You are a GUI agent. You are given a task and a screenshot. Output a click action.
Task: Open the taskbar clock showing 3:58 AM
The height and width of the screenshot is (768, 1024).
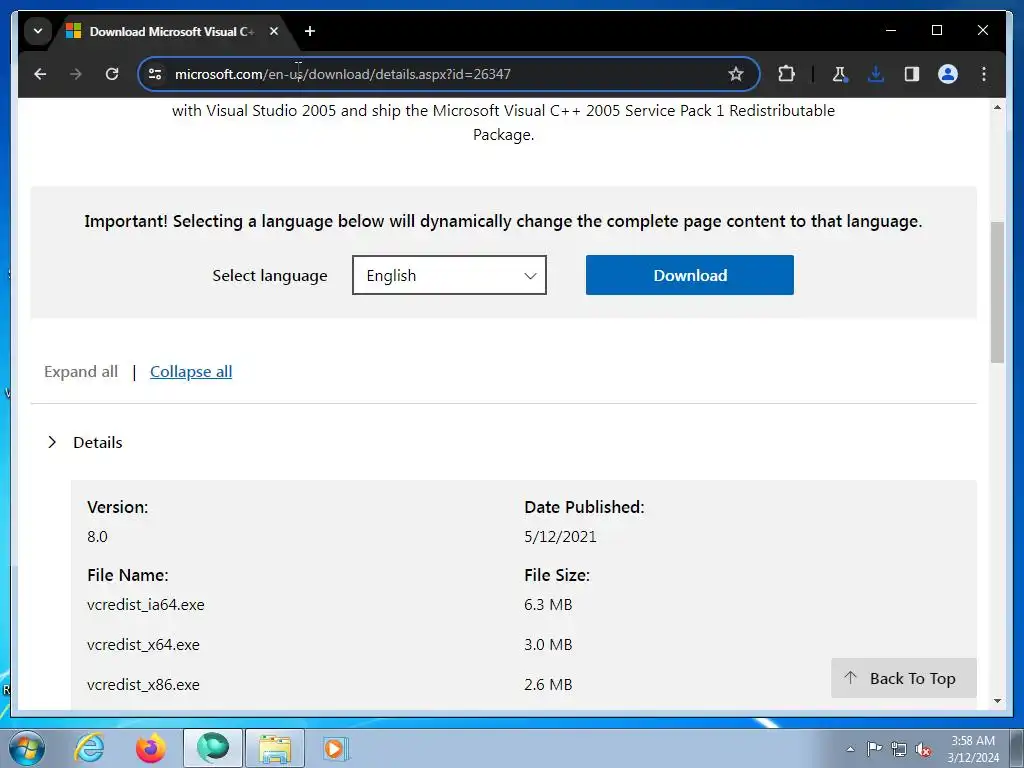pos(973,749)
